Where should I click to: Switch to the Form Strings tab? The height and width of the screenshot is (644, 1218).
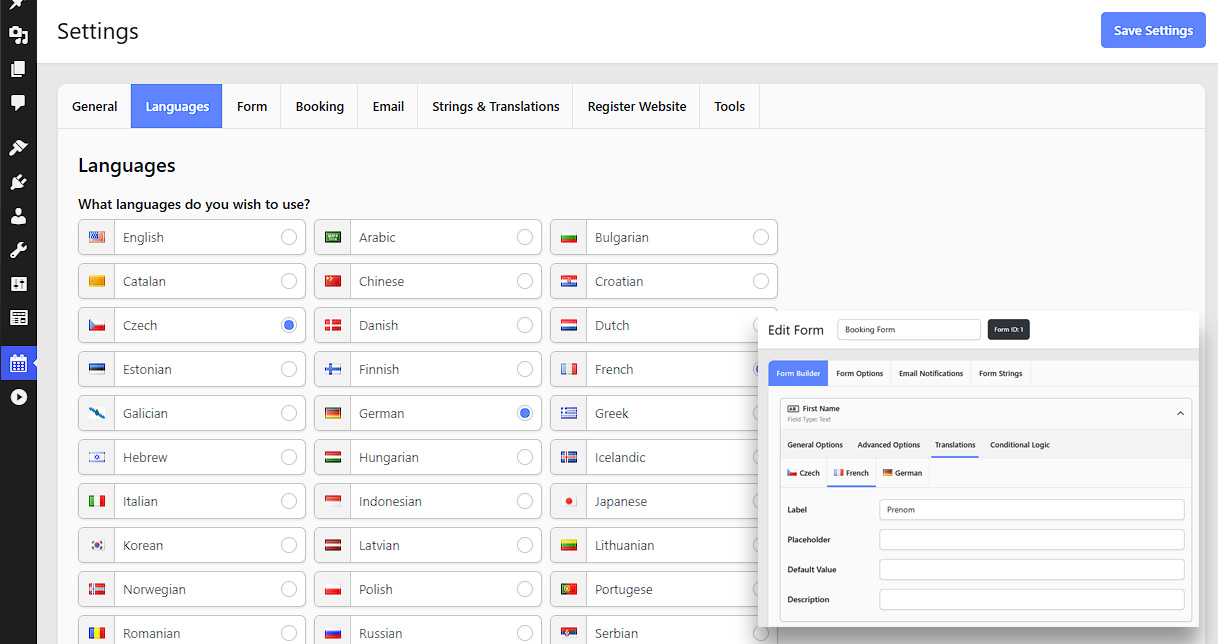point(1000,373)
